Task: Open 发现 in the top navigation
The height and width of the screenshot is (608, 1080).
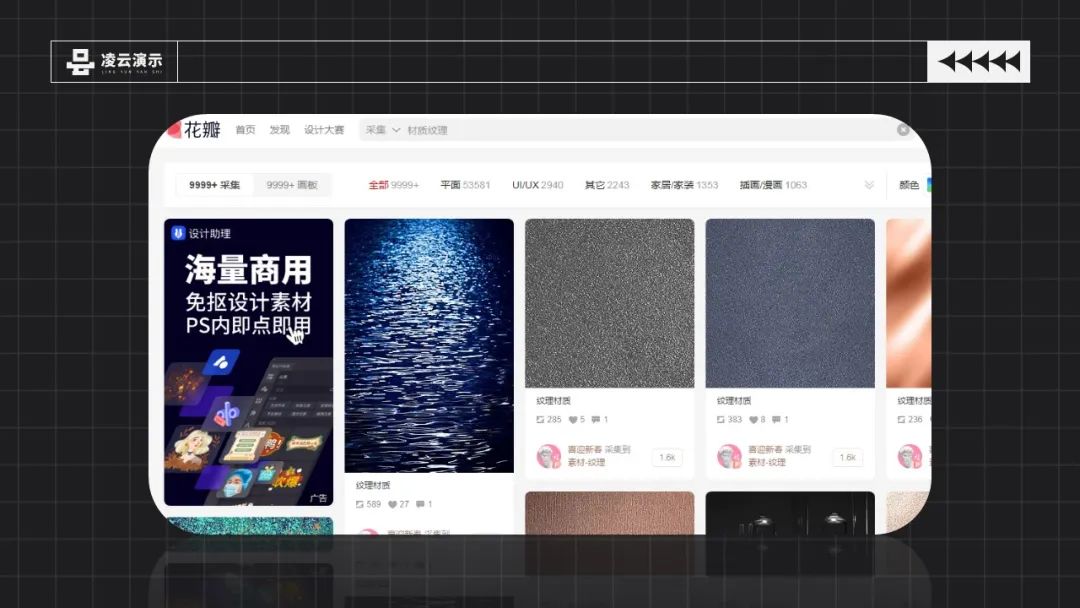Action: 280,130
